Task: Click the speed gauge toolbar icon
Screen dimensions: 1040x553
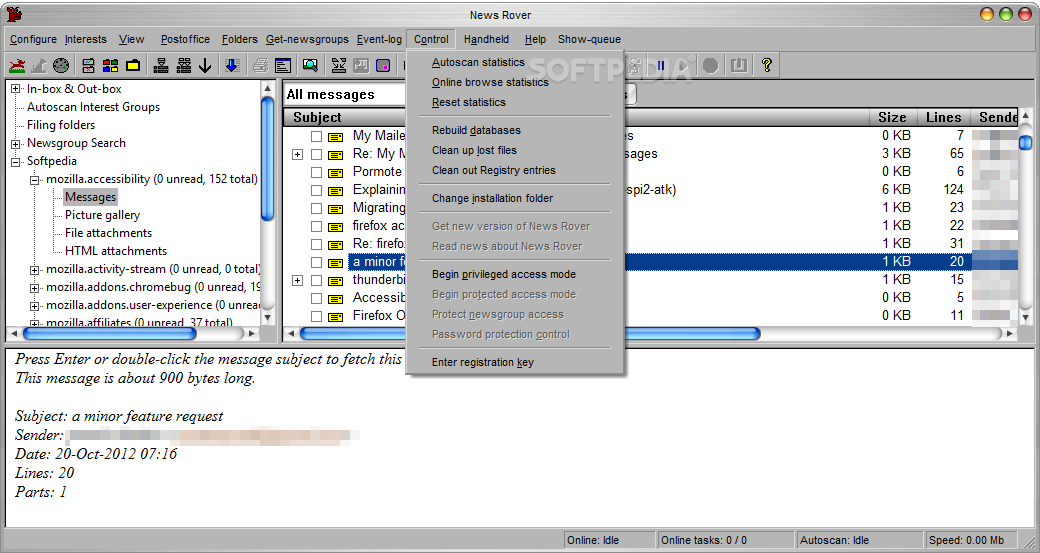Action: (61, 65)
